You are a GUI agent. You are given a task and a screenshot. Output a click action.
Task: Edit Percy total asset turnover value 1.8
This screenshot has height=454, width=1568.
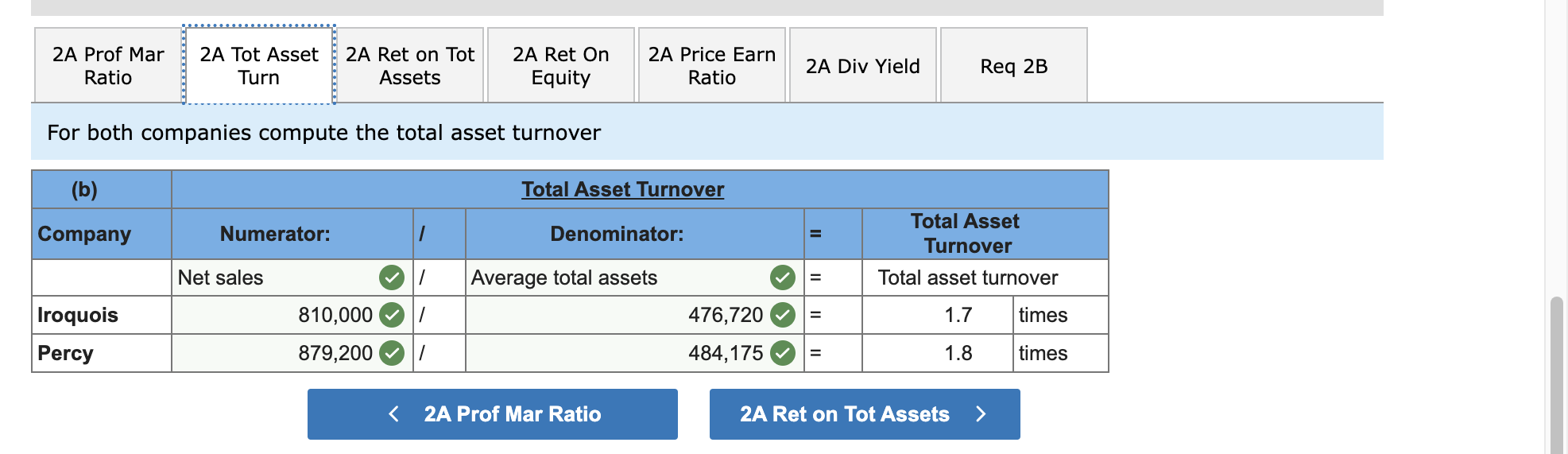coord(938,352)
